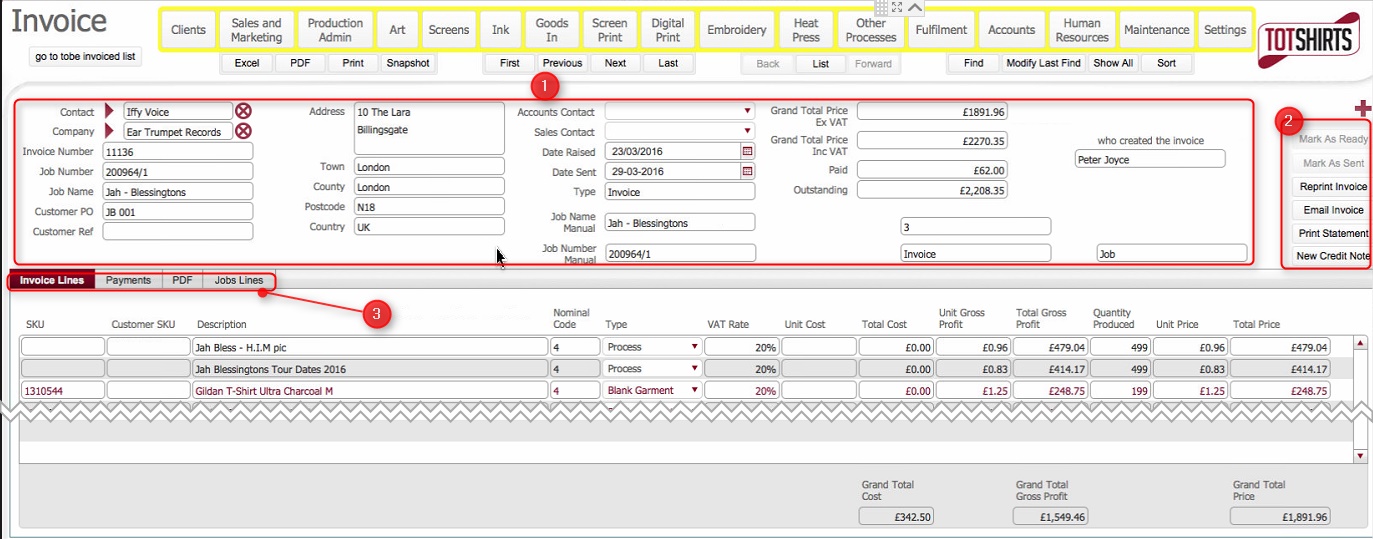Image resolution: width=1373 pixels, height=539 pixels.
Task: Open the Date Sent calendar icon
Action: pyautogui.click(x=746, y=172)
